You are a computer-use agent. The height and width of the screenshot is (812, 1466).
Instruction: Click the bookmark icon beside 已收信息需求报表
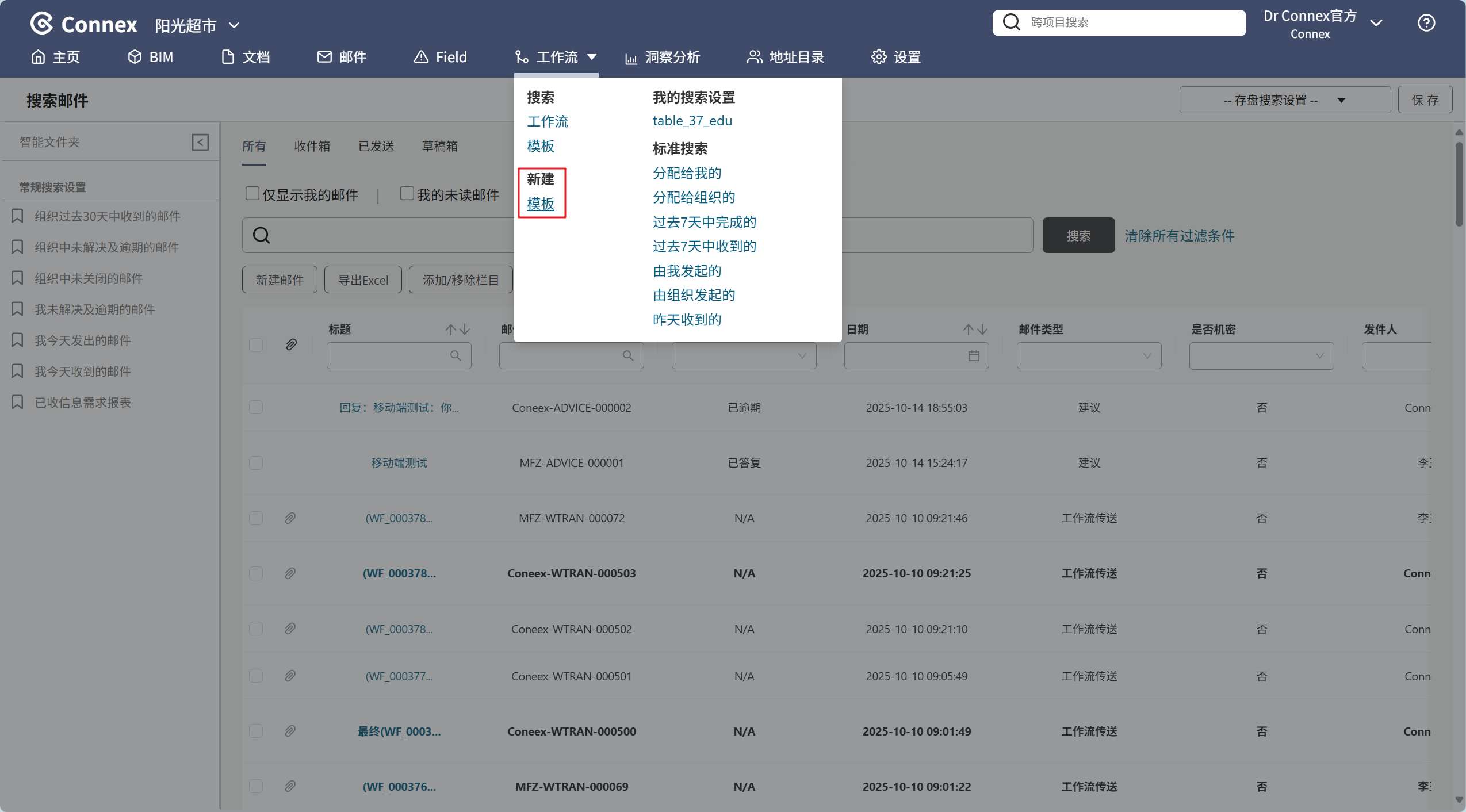click(x=17, y=402)
